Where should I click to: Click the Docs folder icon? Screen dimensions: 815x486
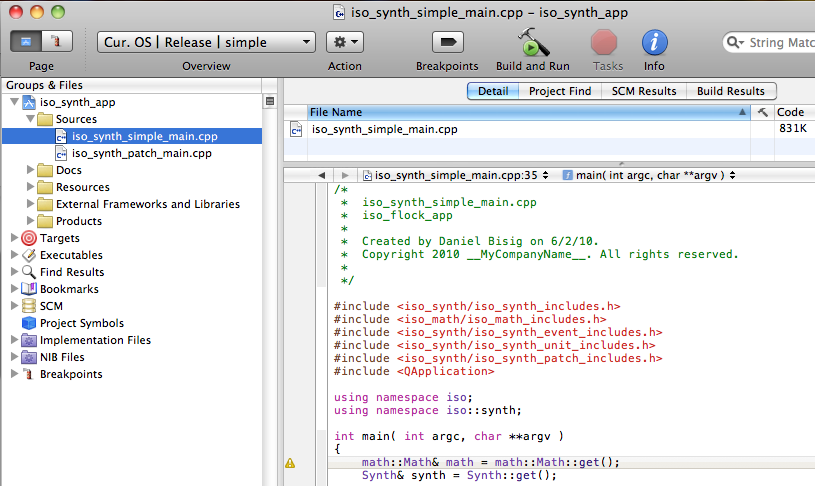click(x=45, y=170)
